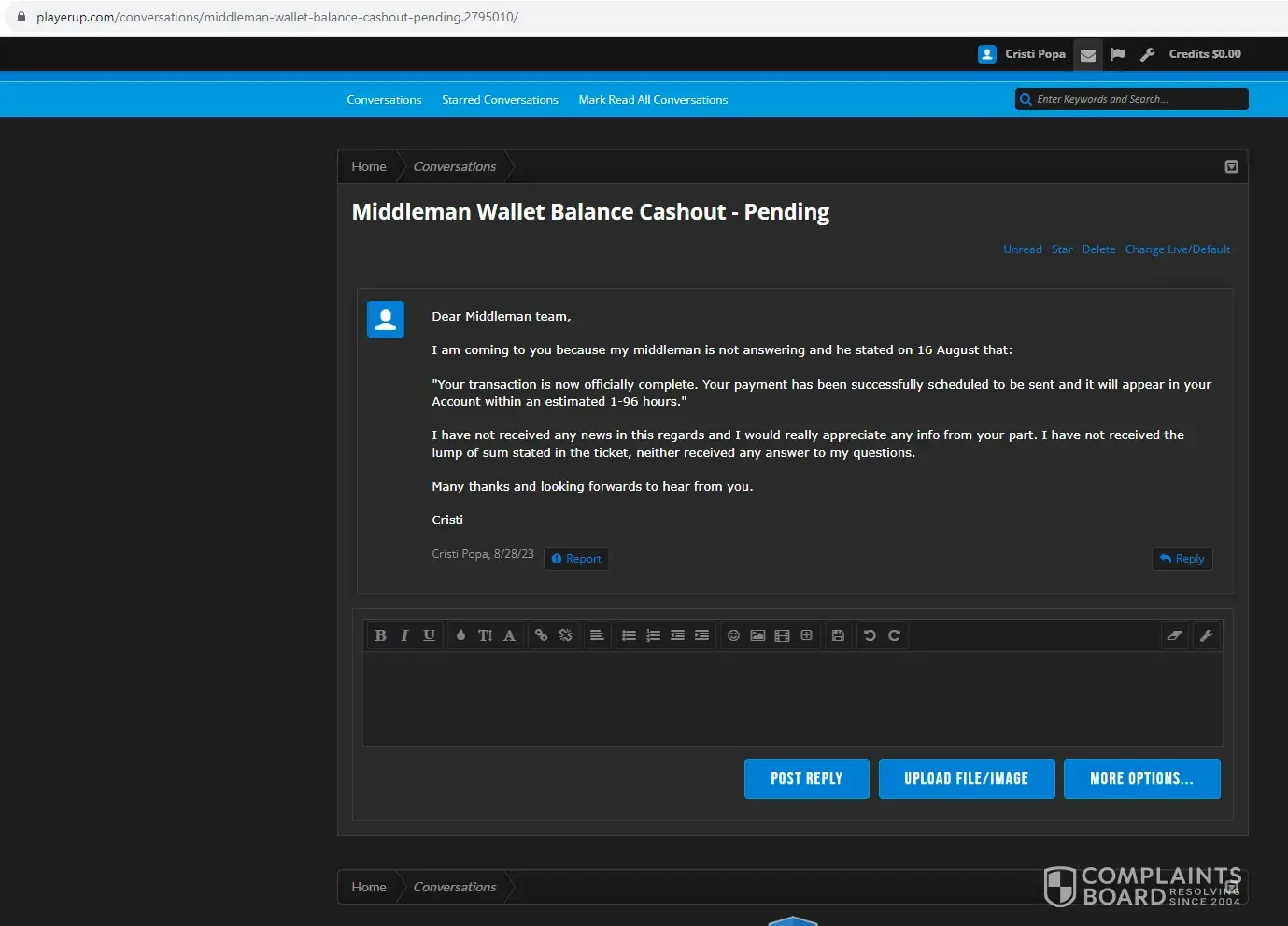
Task: Open the inbox envelope icon
Action: click(1087, 55)
